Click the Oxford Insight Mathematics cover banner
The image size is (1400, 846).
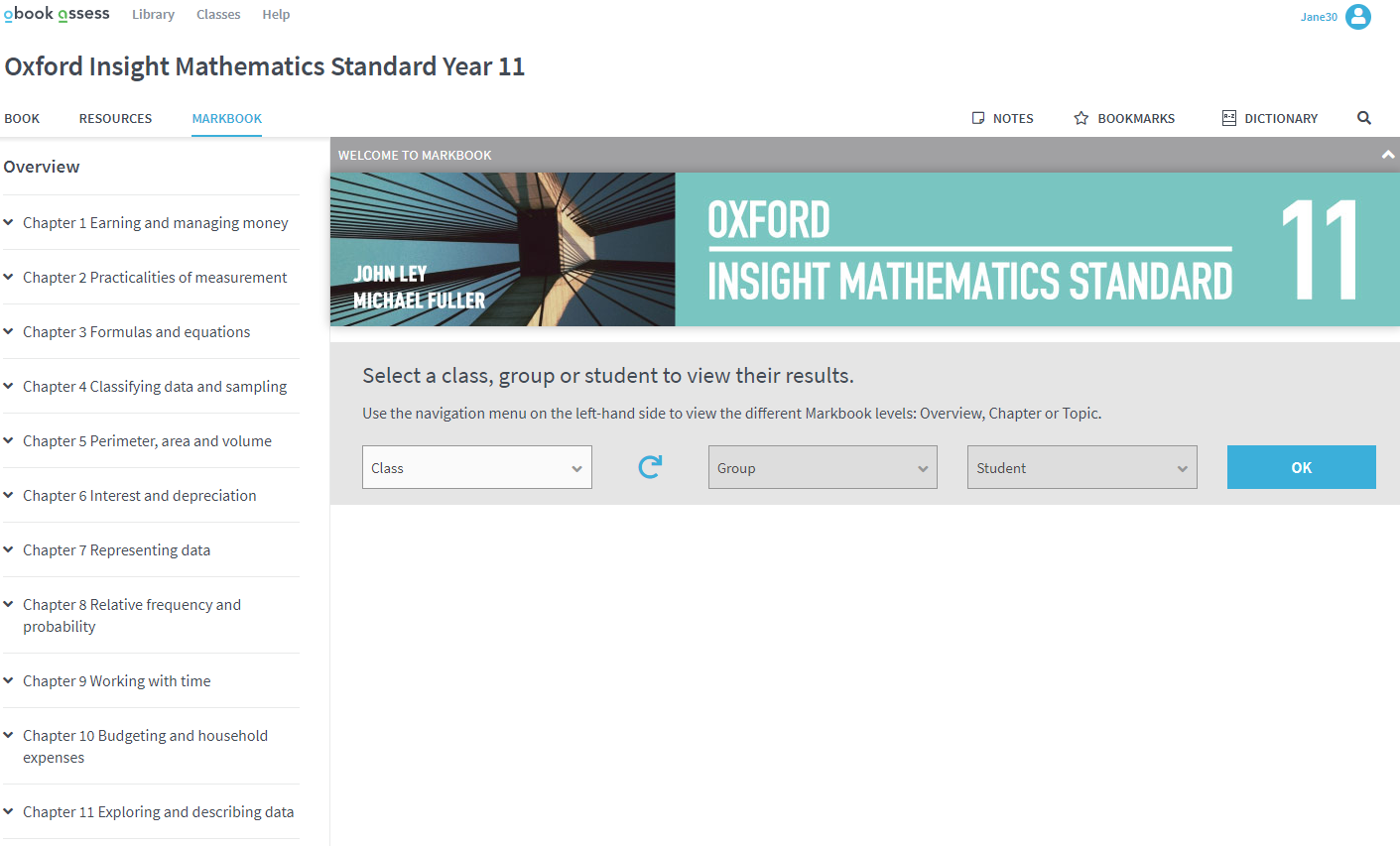click(x=863, y=249)
